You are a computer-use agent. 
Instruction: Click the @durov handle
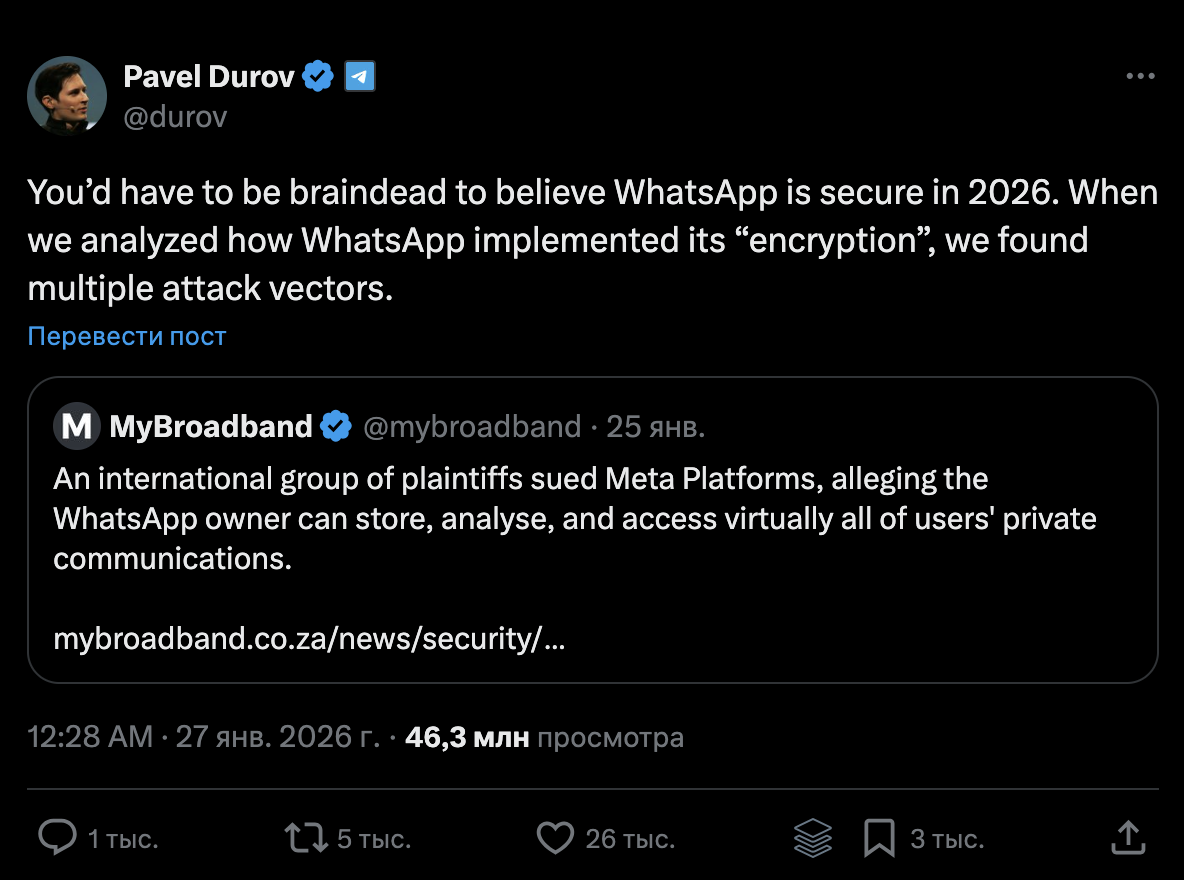tap(176, 117)
